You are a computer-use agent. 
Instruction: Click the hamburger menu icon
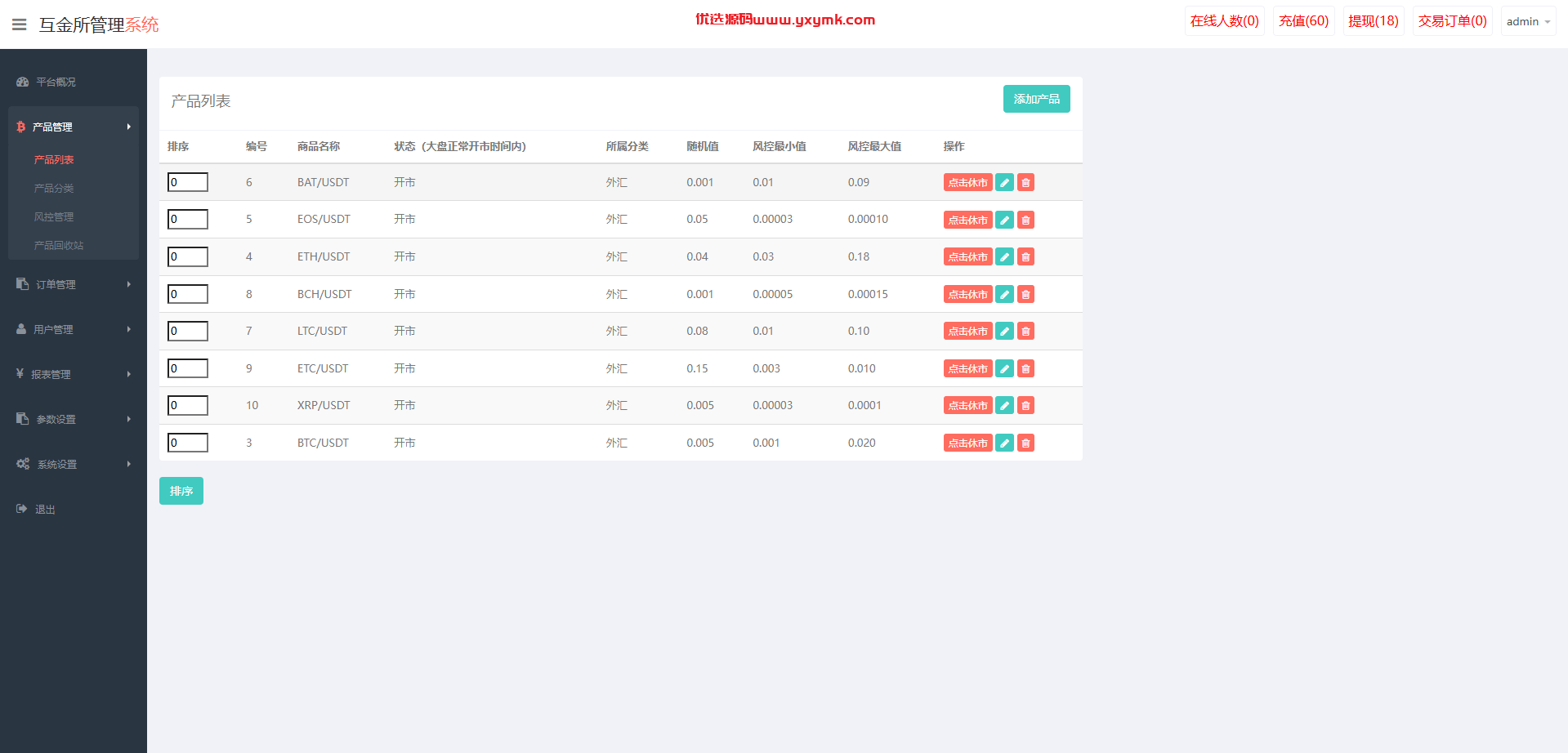[x=20, y=25]
